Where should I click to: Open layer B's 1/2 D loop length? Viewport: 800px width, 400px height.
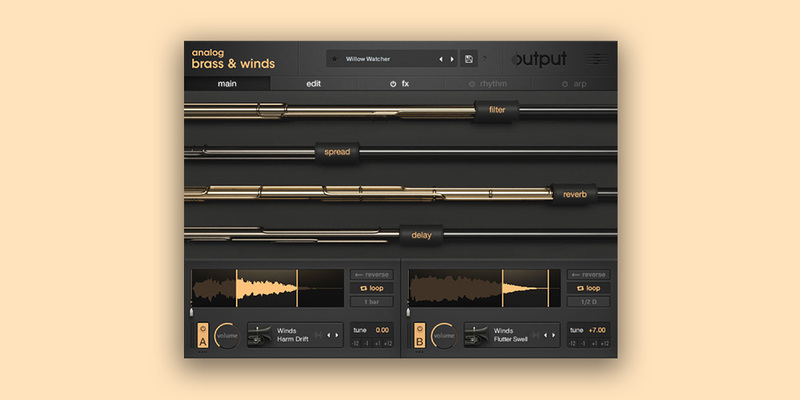click(588, 302)
